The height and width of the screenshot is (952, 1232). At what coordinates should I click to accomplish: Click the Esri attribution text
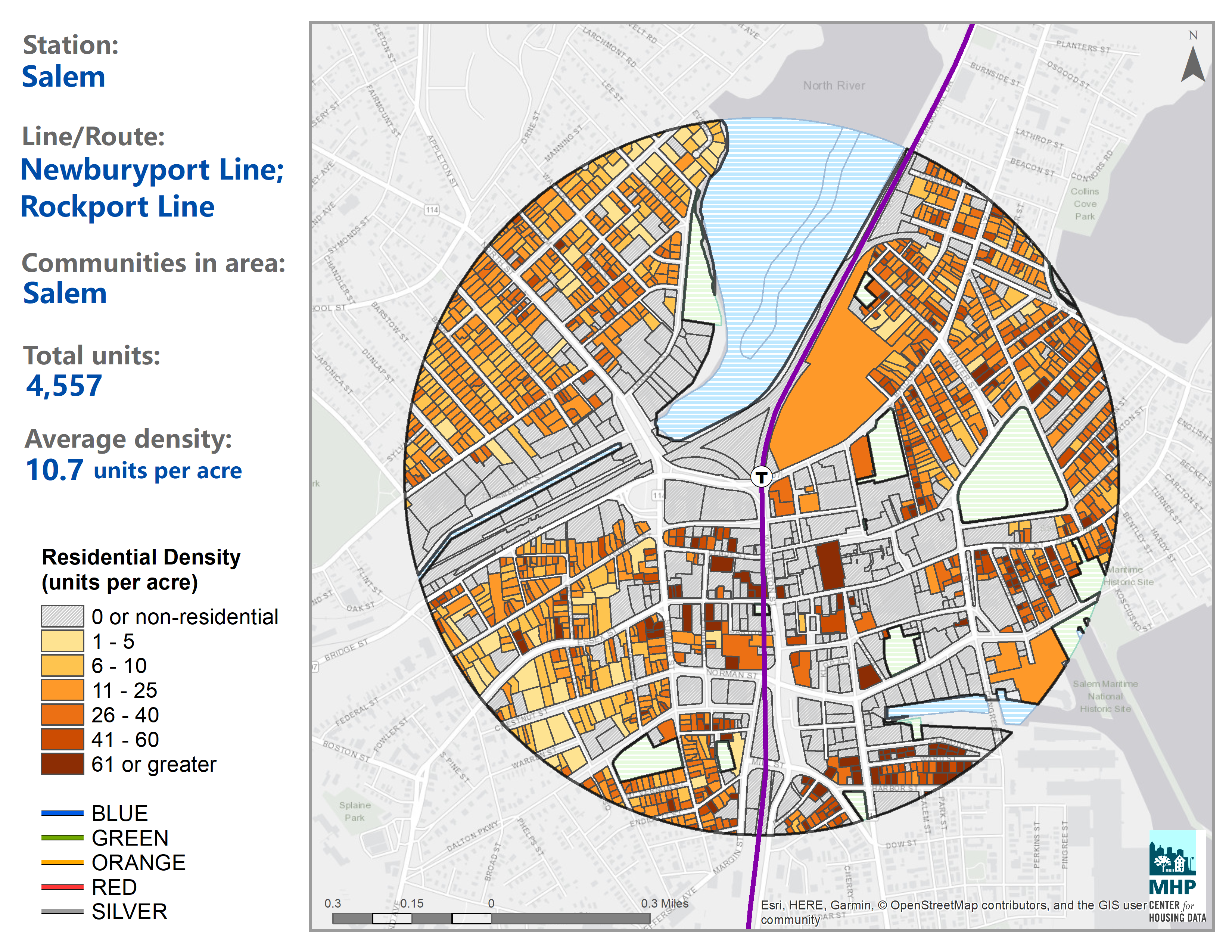pos(953,906)
